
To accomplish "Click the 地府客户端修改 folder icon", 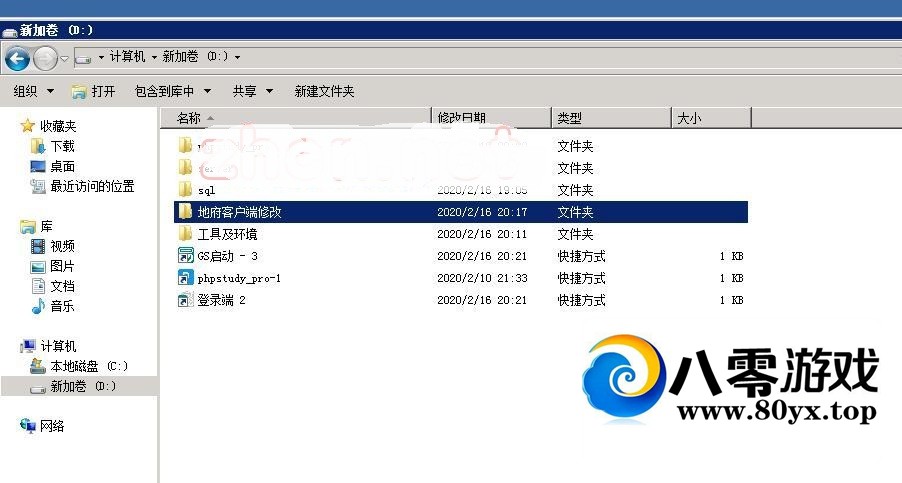I will pyautogui.click(x=185, y=211).
